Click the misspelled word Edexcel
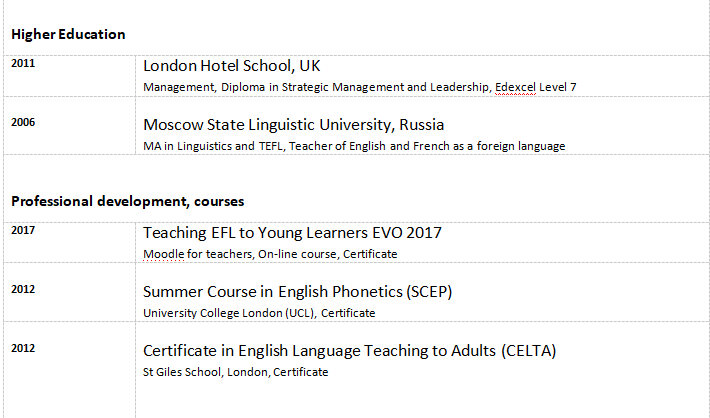 tap(515, 87)
